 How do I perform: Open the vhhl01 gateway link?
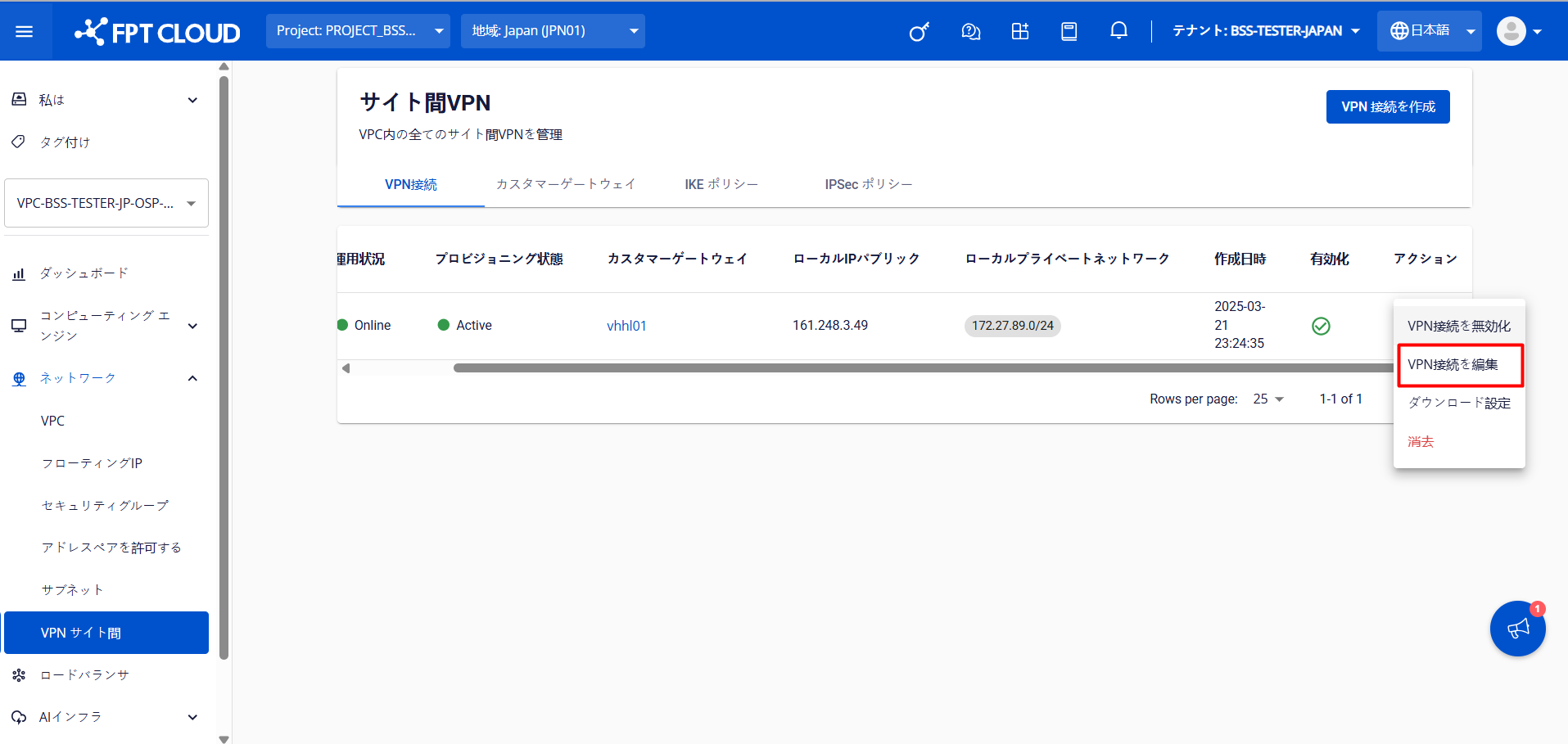pyautogui.click(x=626, y=326)
